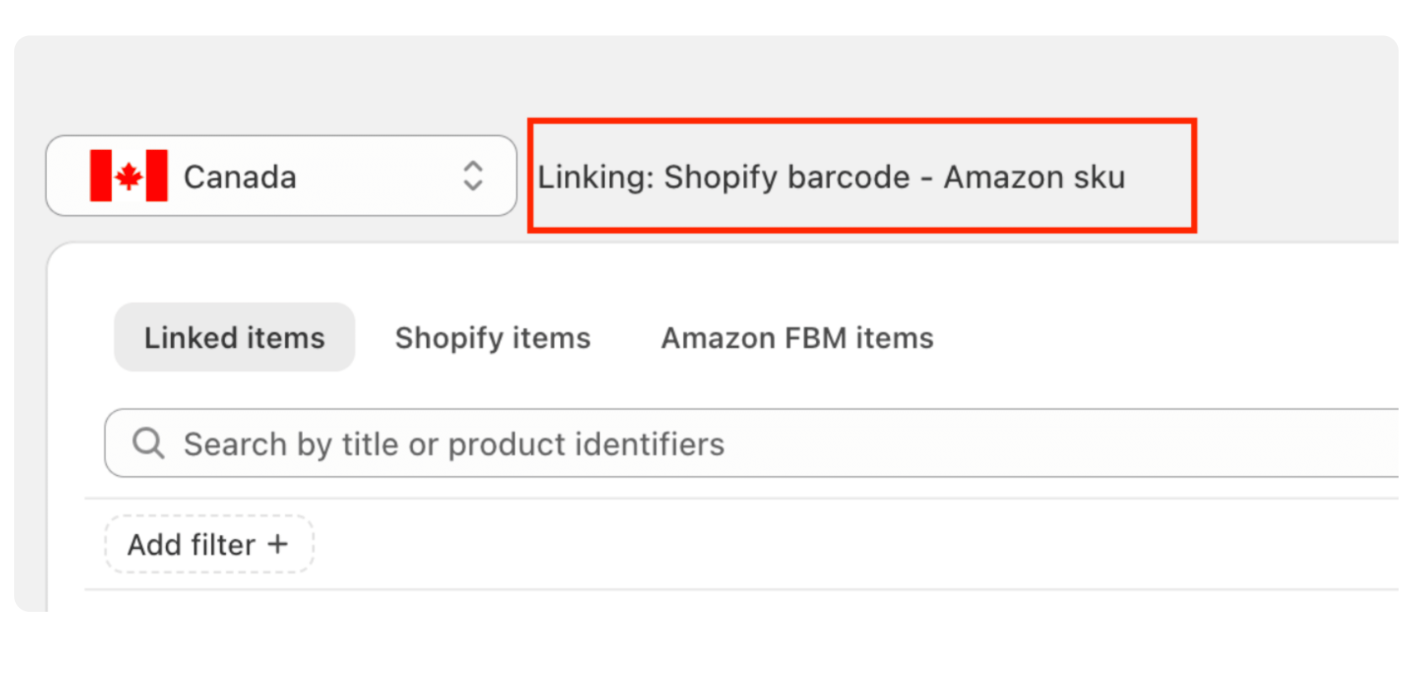Click the Add filter text label

[191, 545]
